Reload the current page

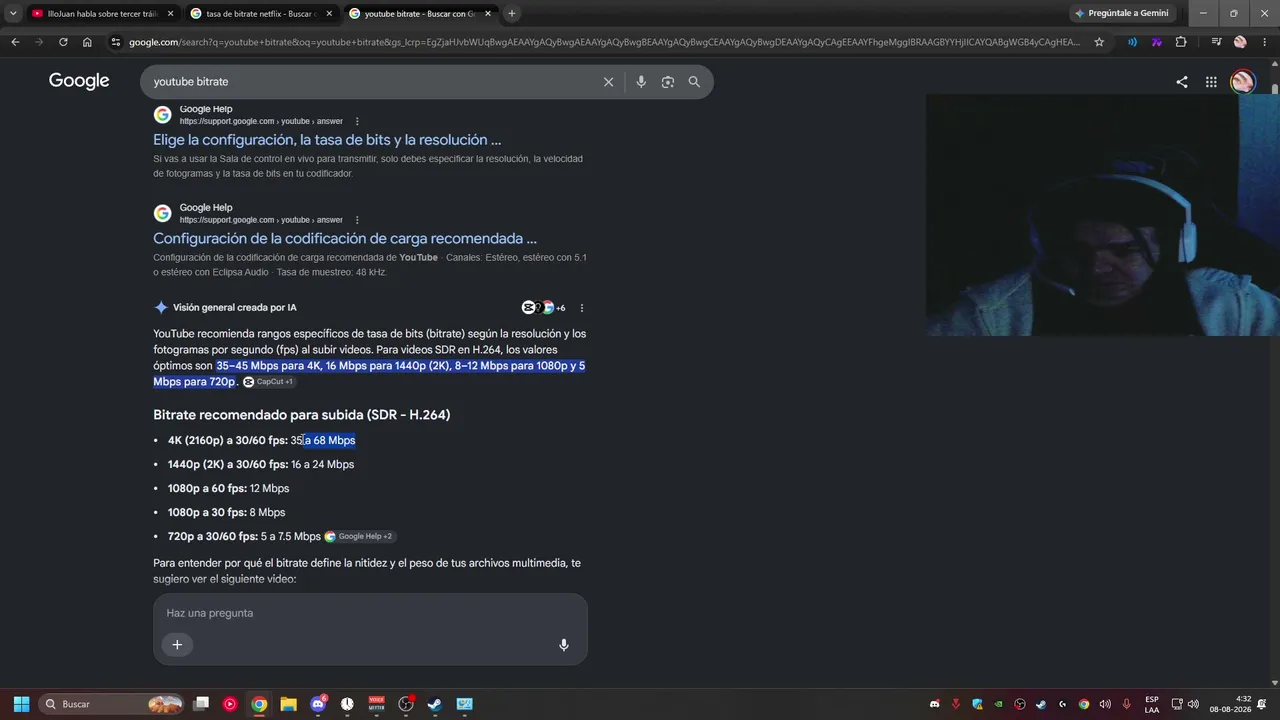[63, 42]
